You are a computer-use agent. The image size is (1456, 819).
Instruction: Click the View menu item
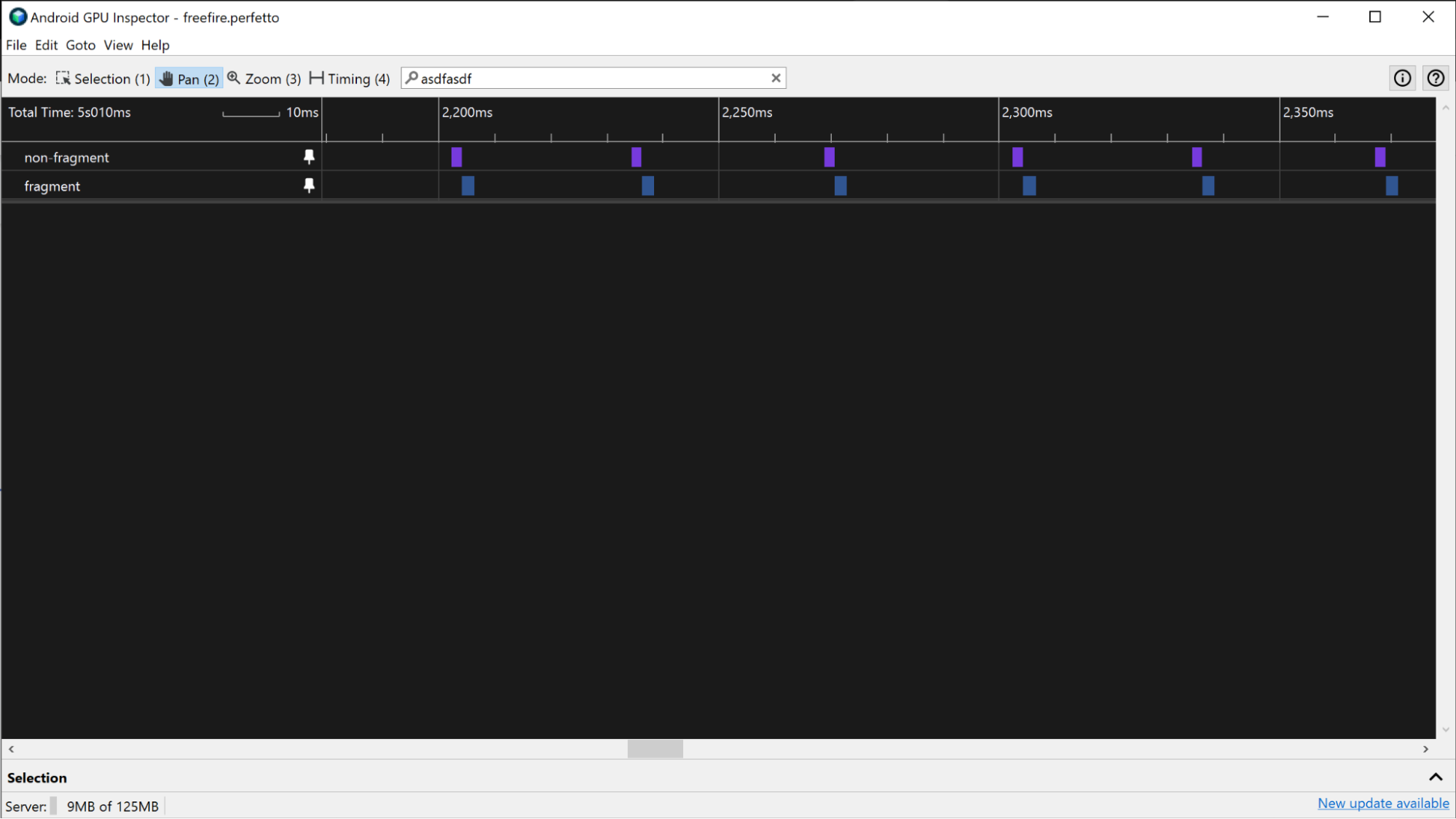[118, 45]
